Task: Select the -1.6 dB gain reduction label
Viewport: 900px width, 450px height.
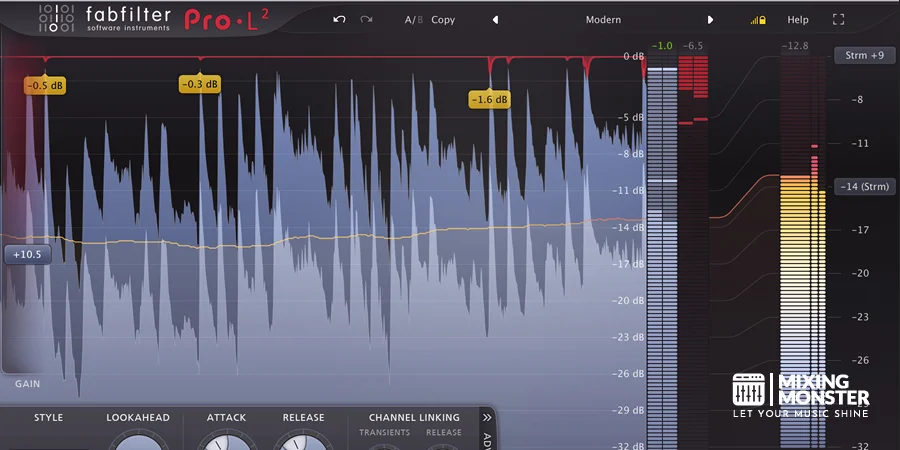Action: click(x=490, y=100)
